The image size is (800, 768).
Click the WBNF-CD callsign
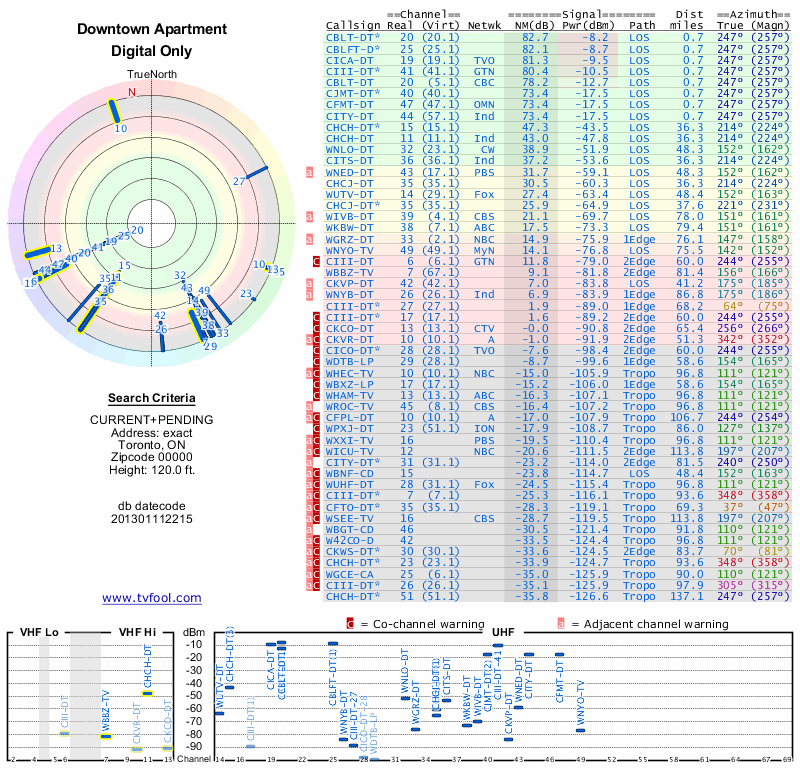[350, 474]
